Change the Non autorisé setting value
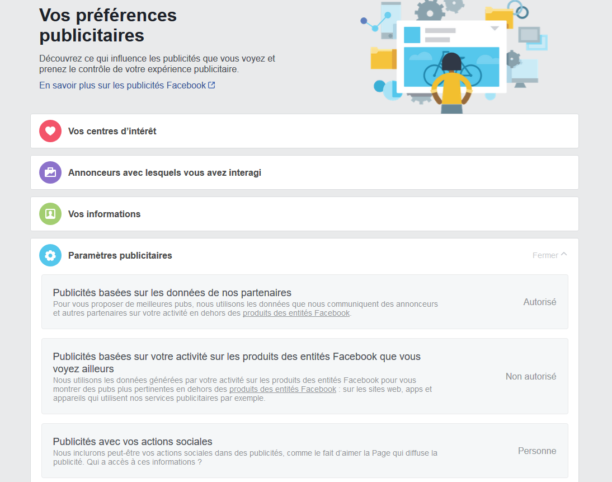Screen dimensions: 612x482 pos(531,376)
